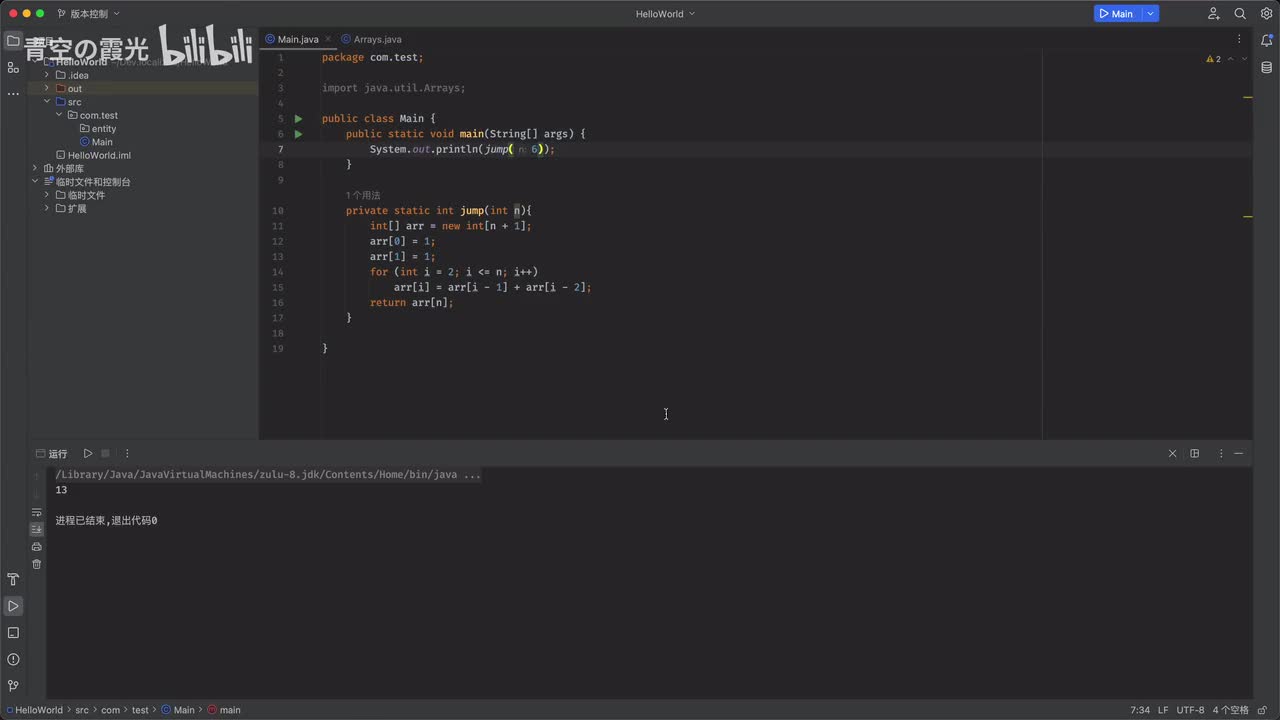Open Search Everywhere magnifier
Screen dimensions: 1280x720
[1240, 14]
